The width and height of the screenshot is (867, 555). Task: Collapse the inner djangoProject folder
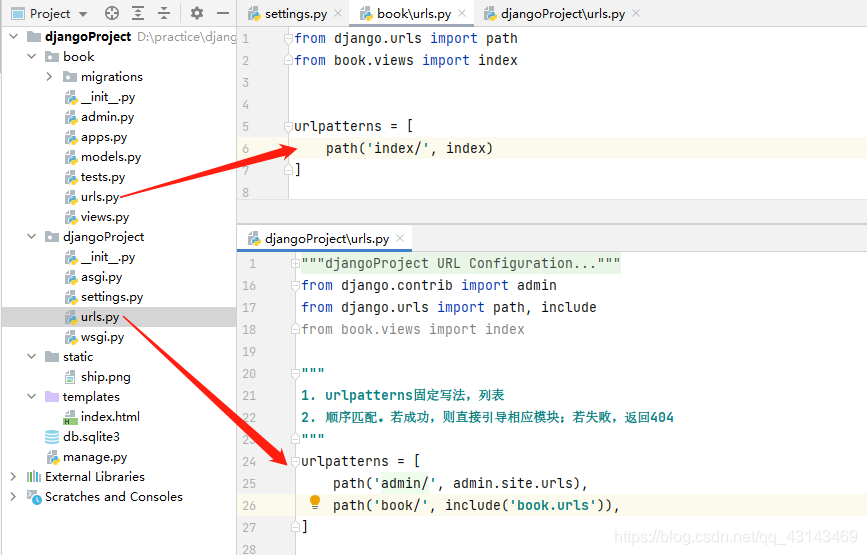tap(32, 237)
